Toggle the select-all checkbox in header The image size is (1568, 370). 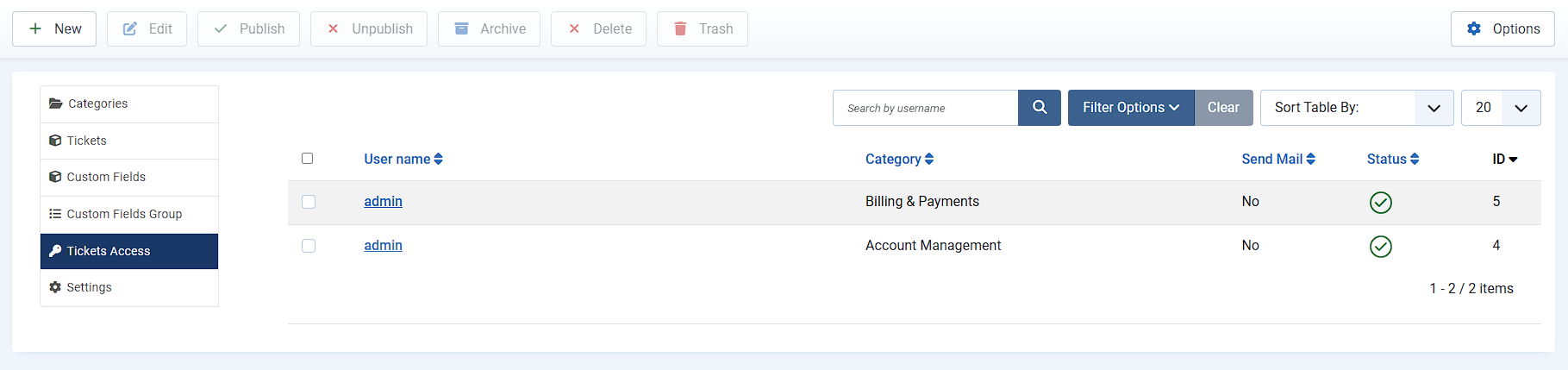coord(308,159)
